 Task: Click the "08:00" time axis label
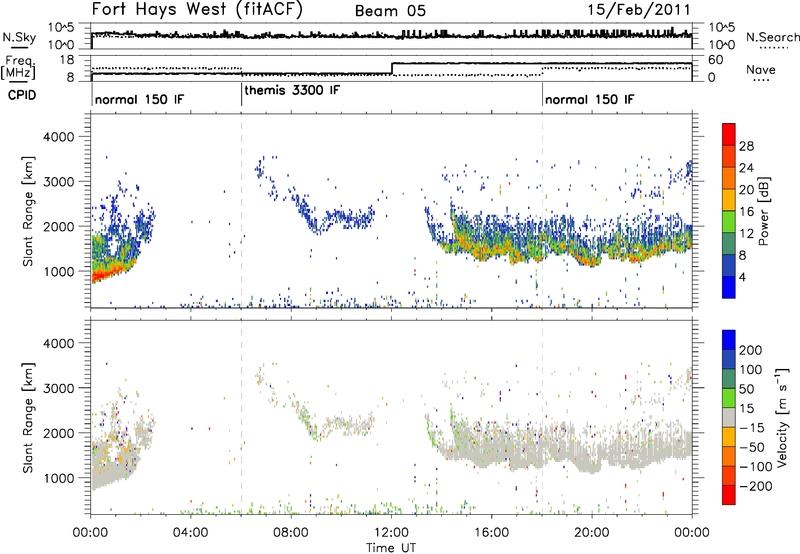pos(290,533)
